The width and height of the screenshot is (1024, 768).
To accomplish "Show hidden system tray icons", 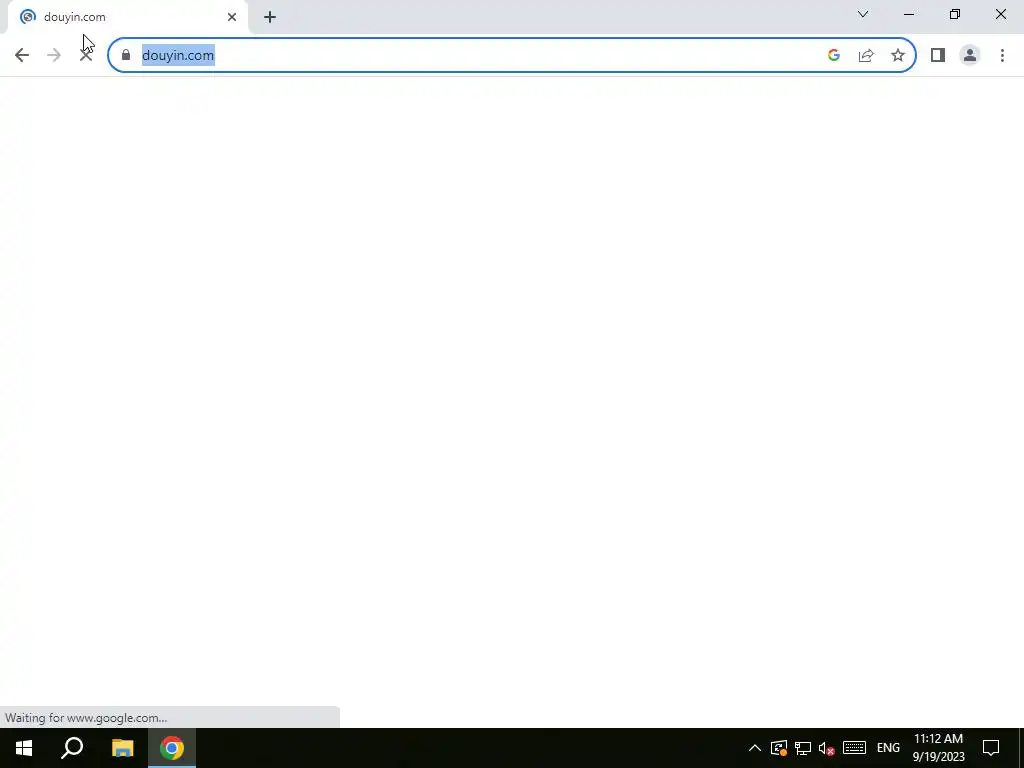I will pos(754,748).
